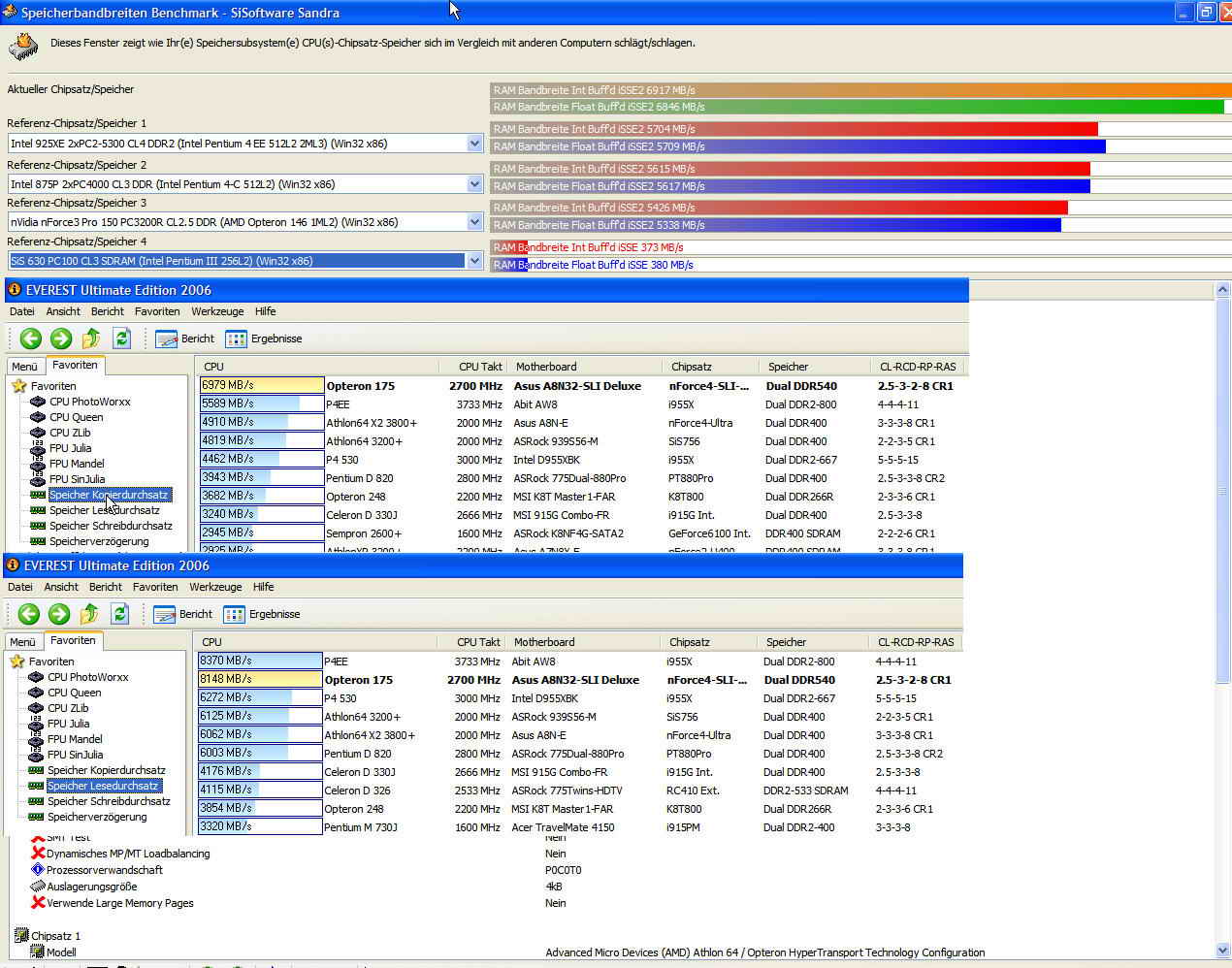The height and width of the screenshot is (968, 1232).
Task: Select the 8148 MB/s Opteron 175 row
Action: 580,679
